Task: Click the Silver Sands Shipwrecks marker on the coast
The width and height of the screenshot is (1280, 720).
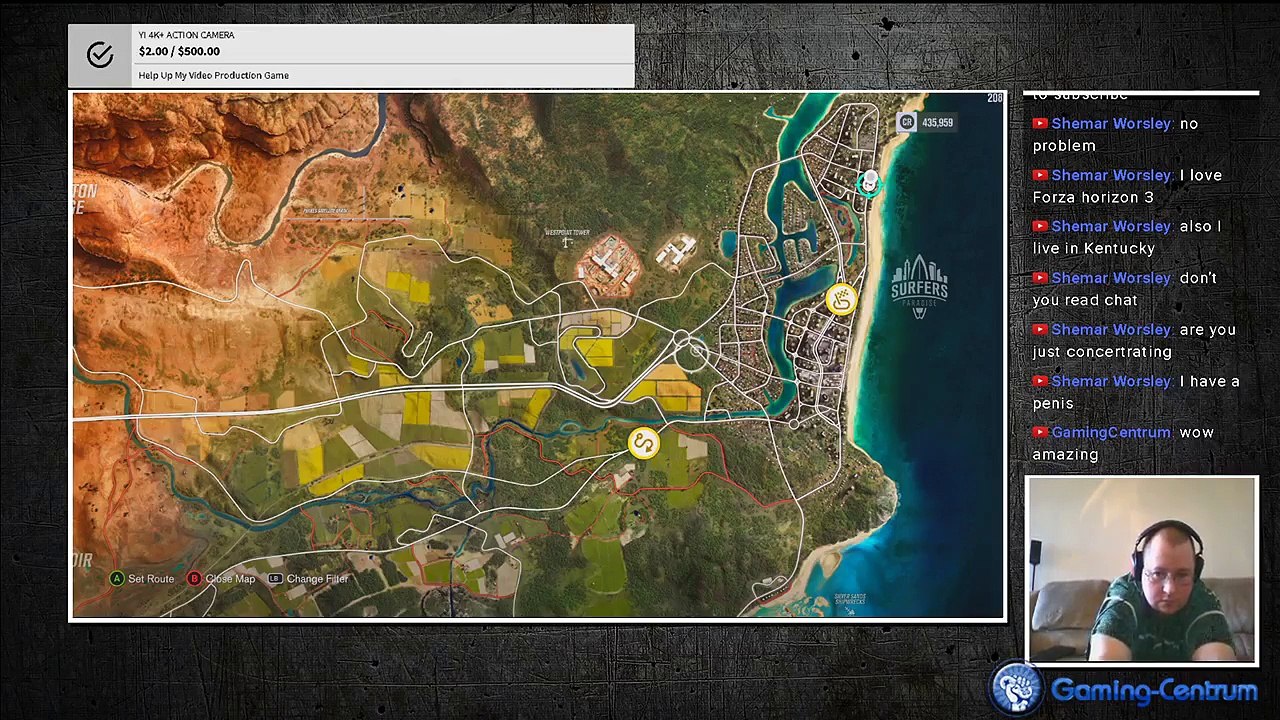Action: [x=850, y=603]
